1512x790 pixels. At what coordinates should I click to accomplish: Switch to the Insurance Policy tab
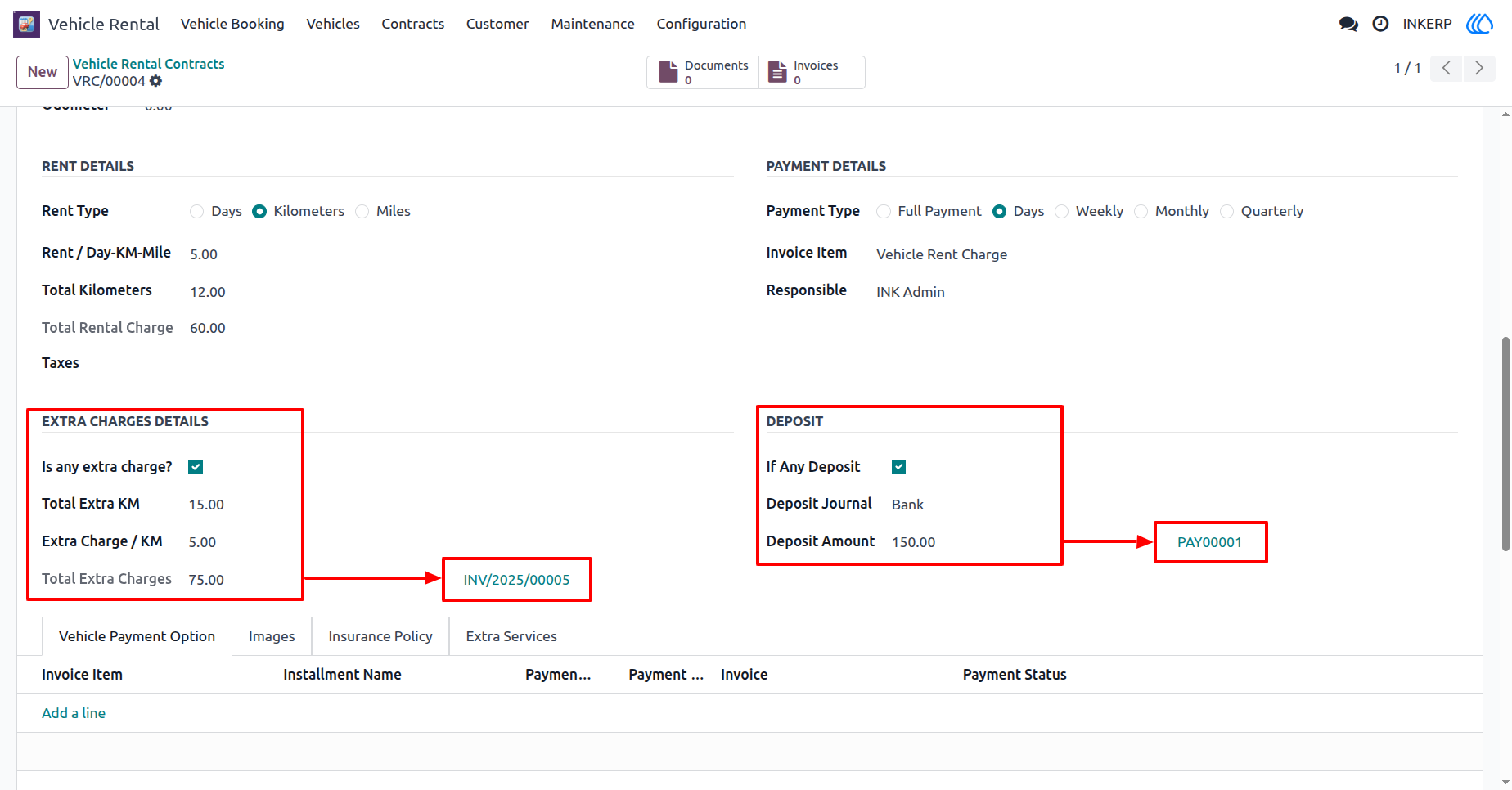[380, 636]
